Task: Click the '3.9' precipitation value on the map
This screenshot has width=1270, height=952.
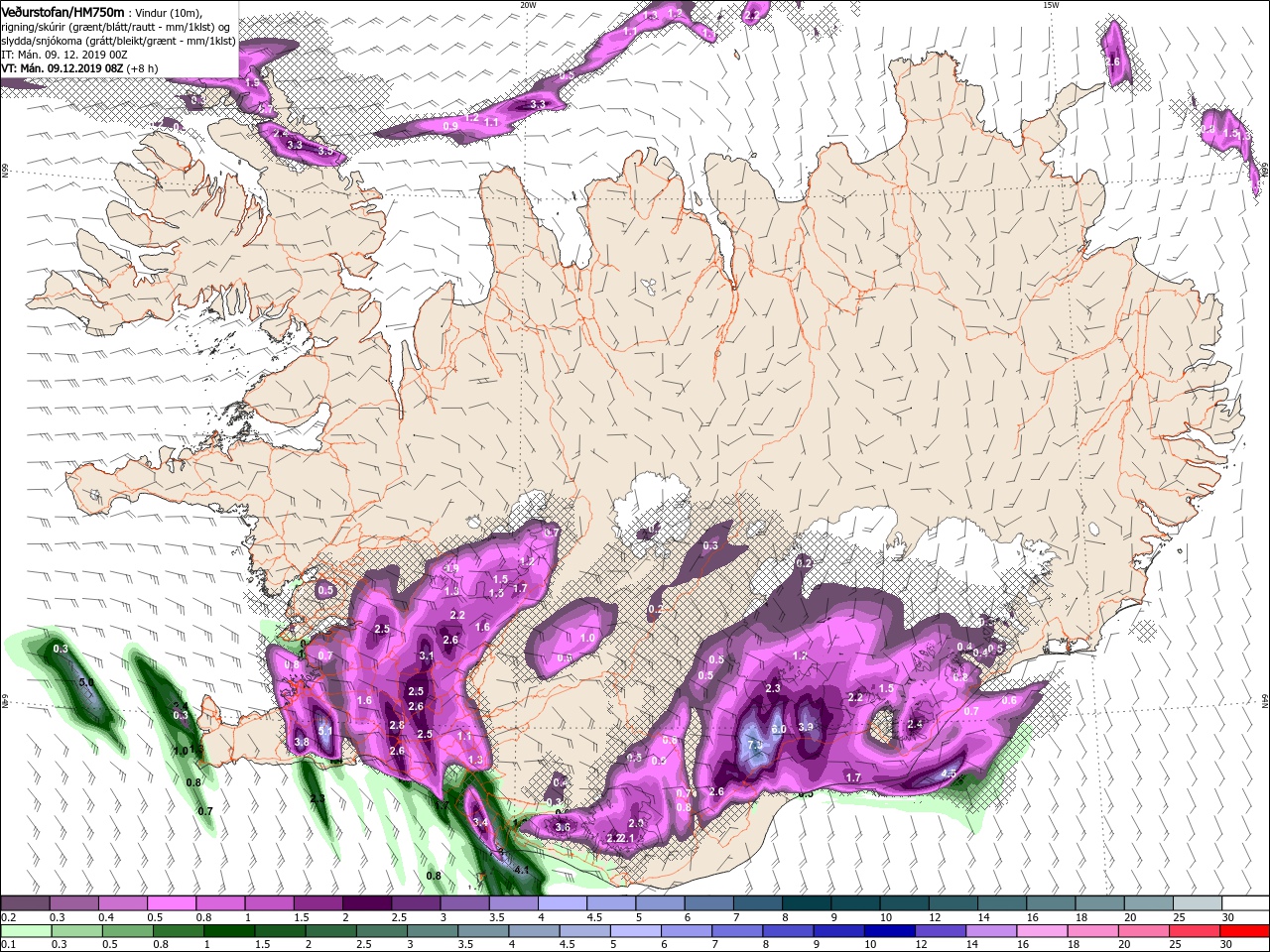Action: tap(806, 727)
